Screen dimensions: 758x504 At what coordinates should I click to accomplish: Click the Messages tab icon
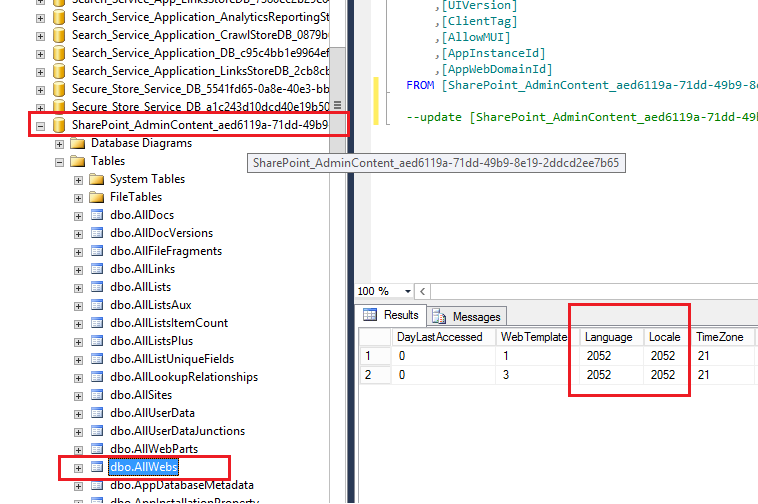tap(439, 317)
